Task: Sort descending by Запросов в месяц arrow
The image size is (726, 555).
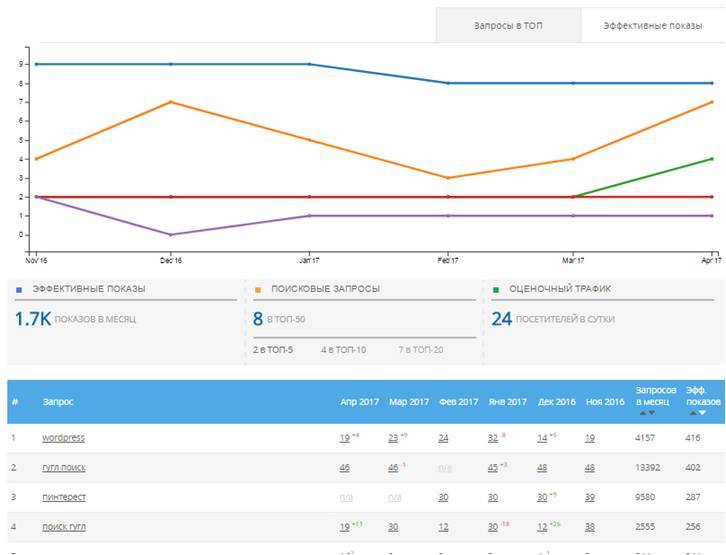Action: 654,412
